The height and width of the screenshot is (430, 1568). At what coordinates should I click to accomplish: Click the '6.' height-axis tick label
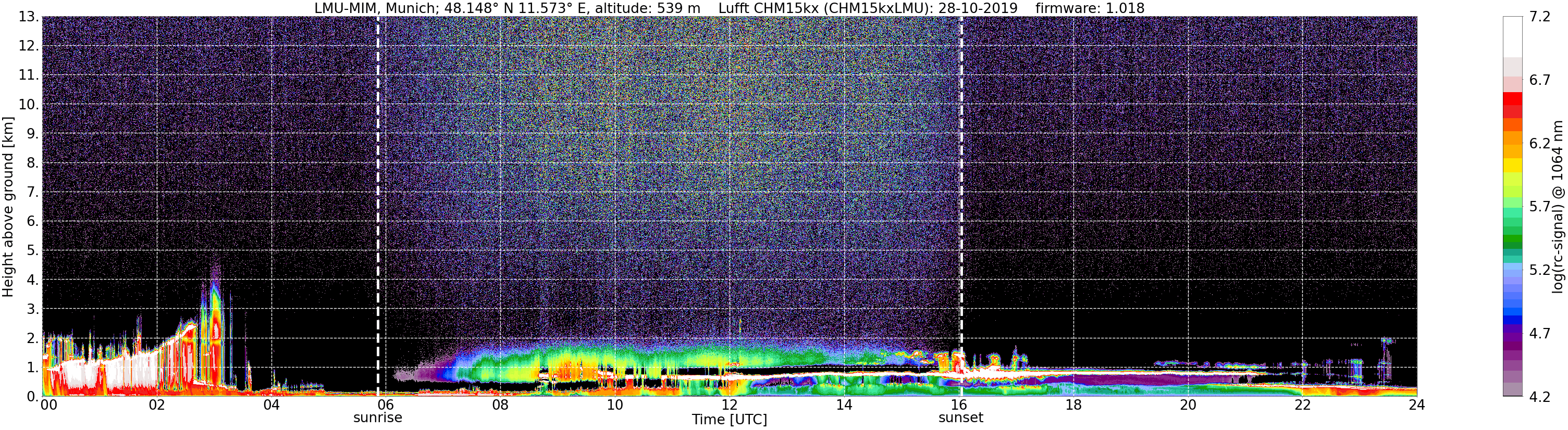pyautogui.click(x=32, y=221)
